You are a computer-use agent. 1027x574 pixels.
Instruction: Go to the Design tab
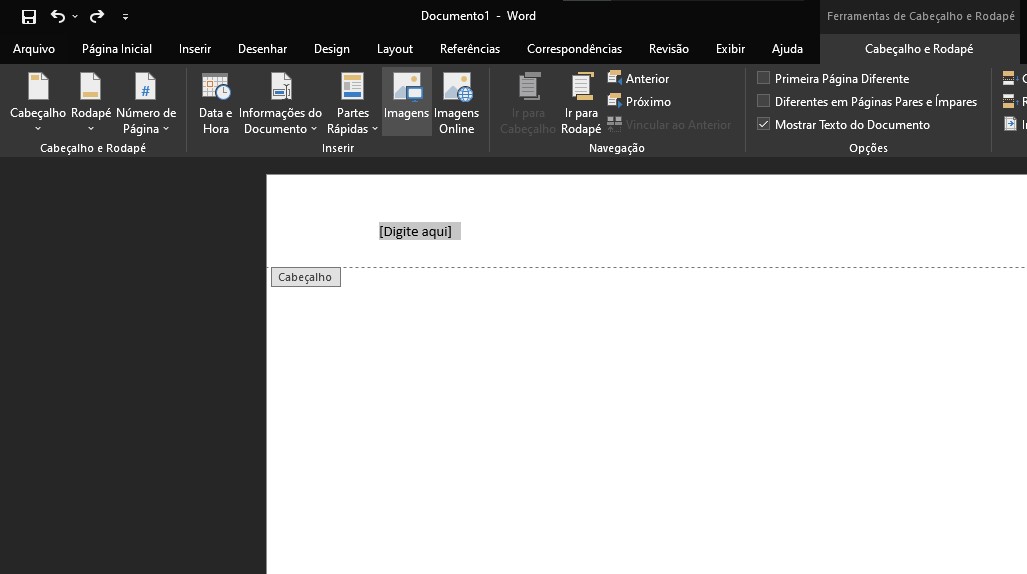point(331,48)
